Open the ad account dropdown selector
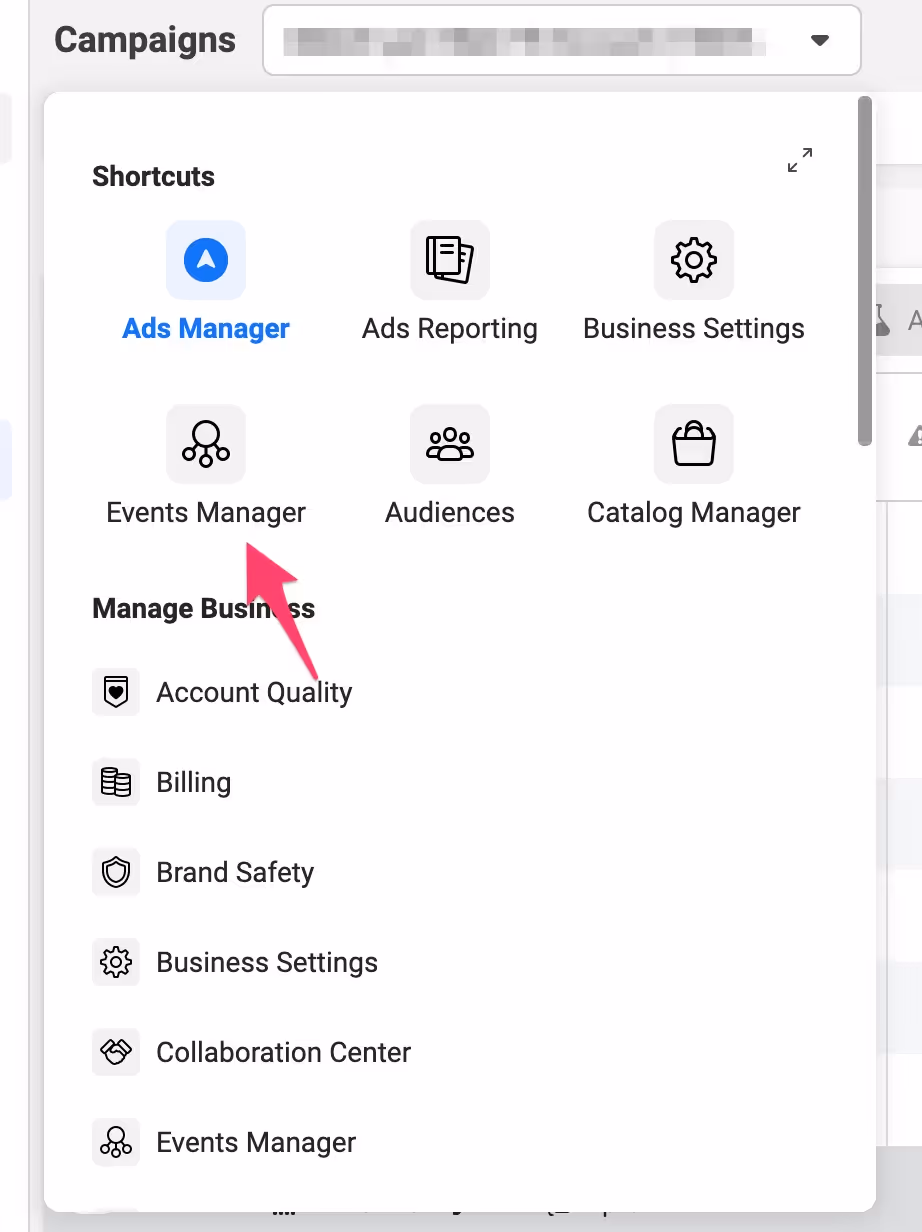922x1232 pixels. pyautogui.click(x=562, y=40)
